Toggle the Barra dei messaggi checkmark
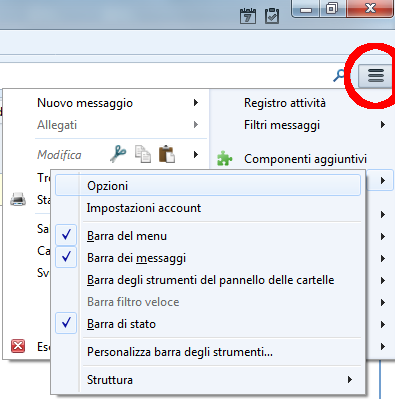The height and width of the screenshot is (399, 395). (66, 257)
